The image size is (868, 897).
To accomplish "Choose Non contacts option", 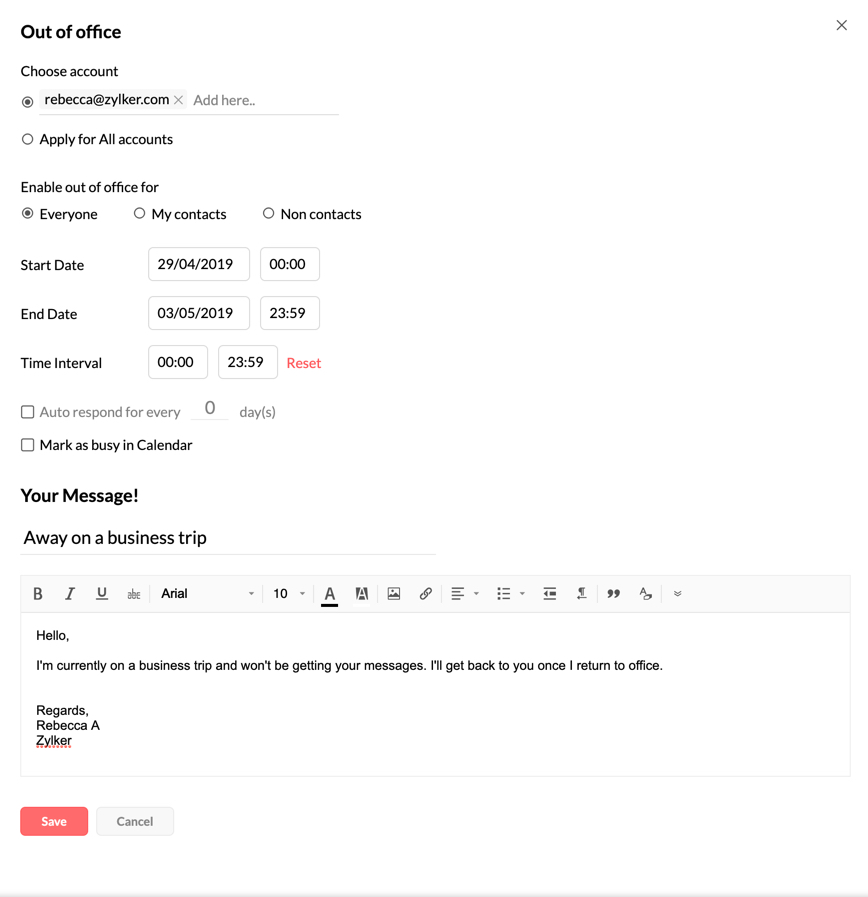I will click(x=268, y=213).
